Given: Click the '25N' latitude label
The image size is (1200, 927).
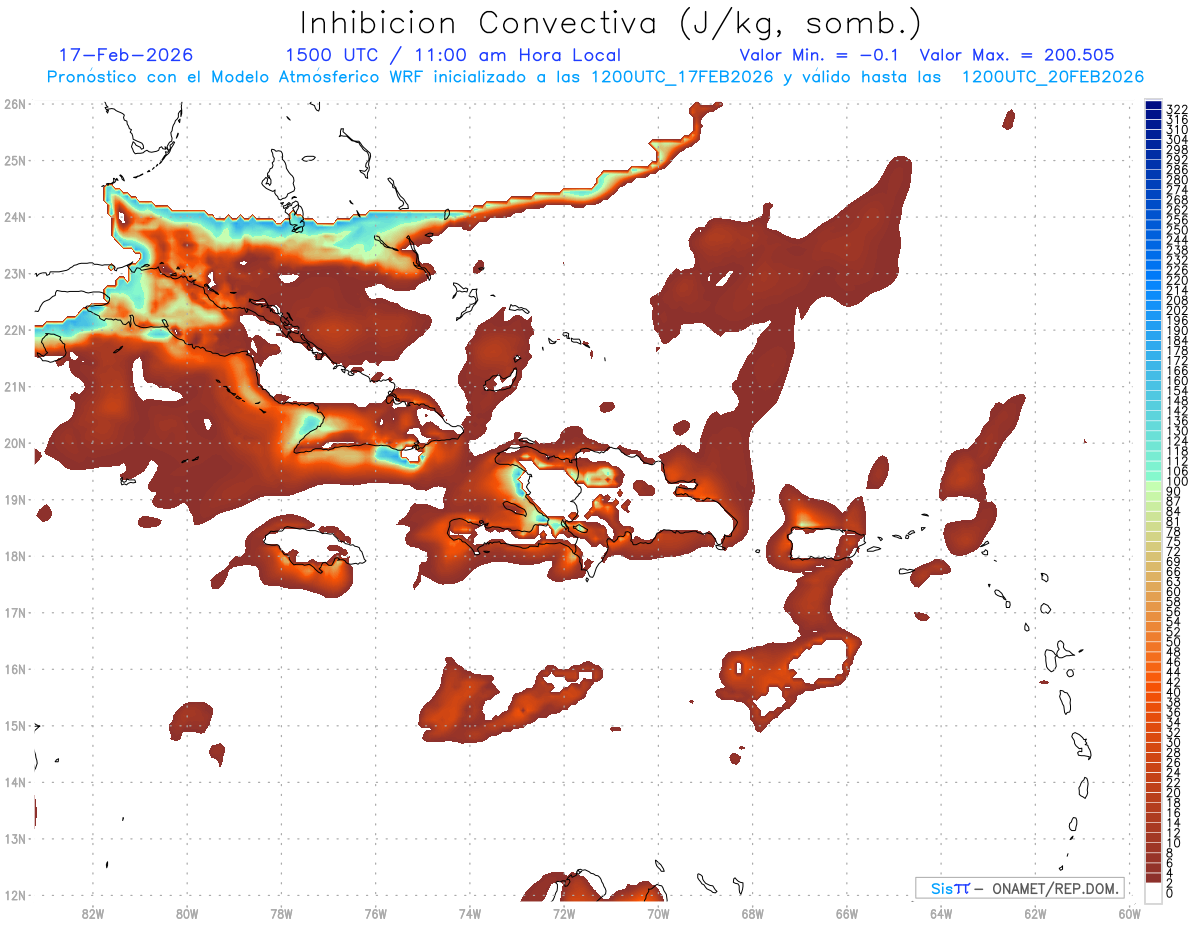Looking at the screenshot, I should 14,160.
